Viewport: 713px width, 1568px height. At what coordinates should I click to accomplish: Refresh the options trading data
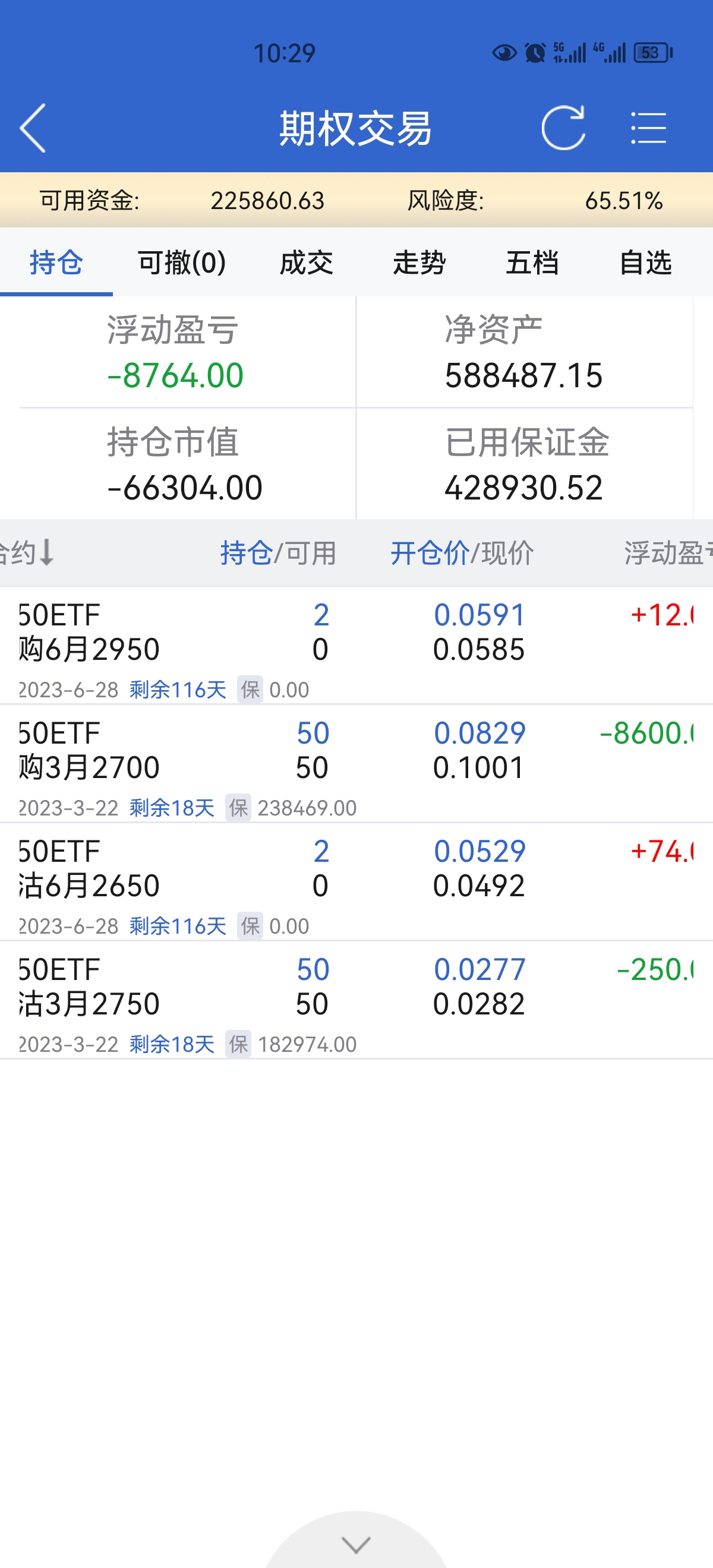pyautogui.click(x=563, y=128)
